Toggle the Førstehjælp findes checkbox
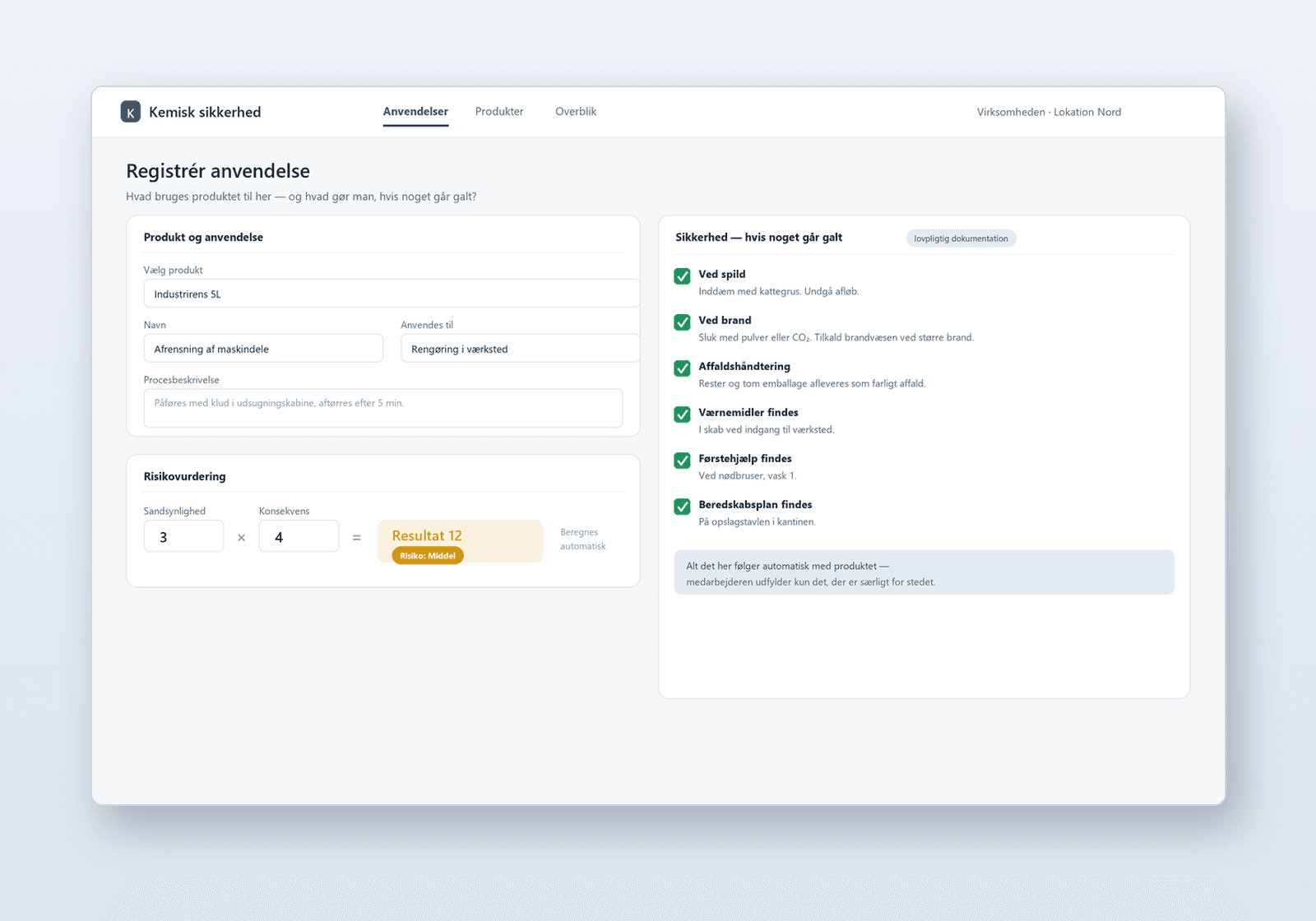This screenshot has height=921, width=1316. coord(682,460)
